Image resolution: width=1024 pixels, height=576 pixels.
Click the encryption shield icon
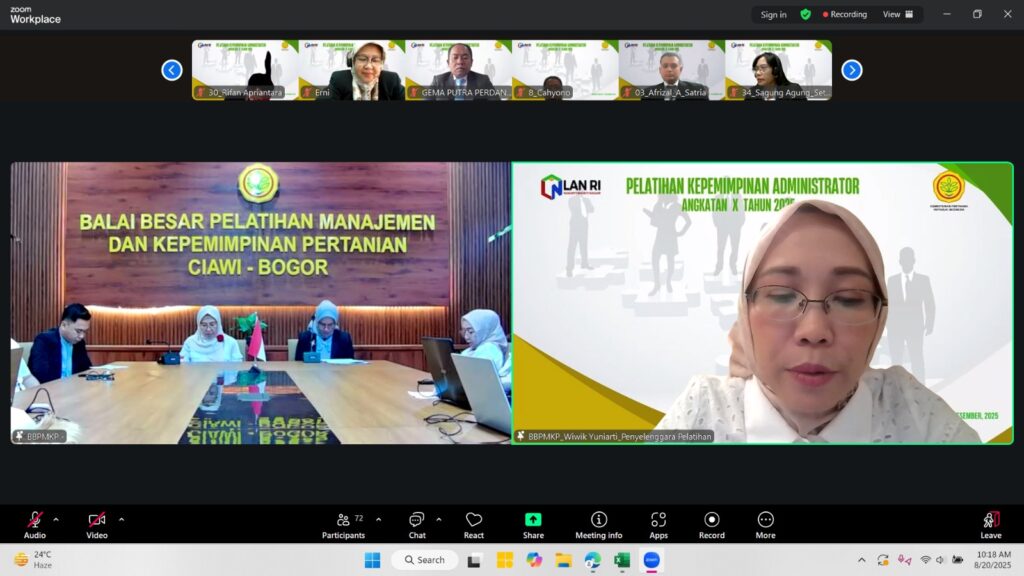coord(806,14)
